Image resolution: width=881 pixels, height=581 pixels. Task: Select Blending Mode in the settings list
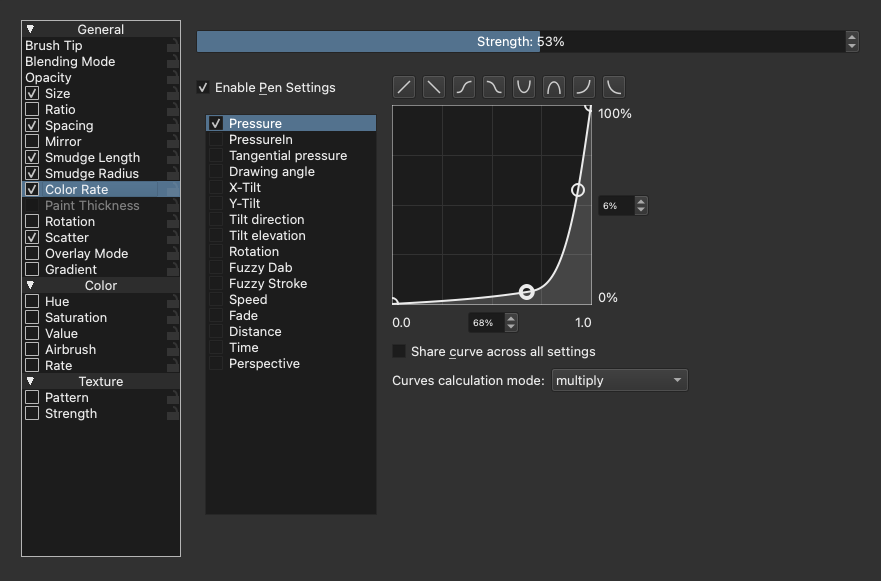coord(70,62)
